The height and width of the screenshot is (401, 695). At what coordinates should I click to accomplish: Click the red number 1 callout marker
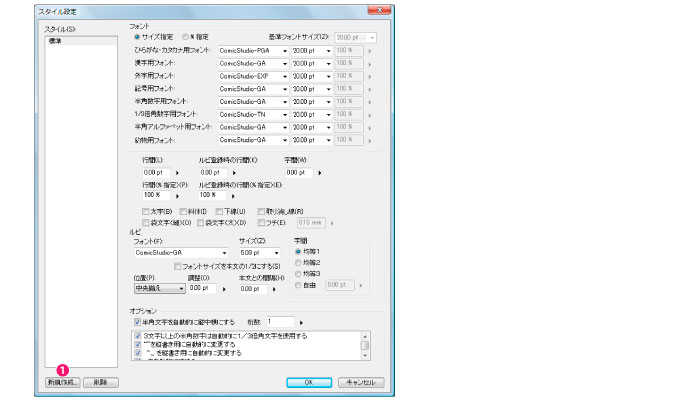coord(64,369)
